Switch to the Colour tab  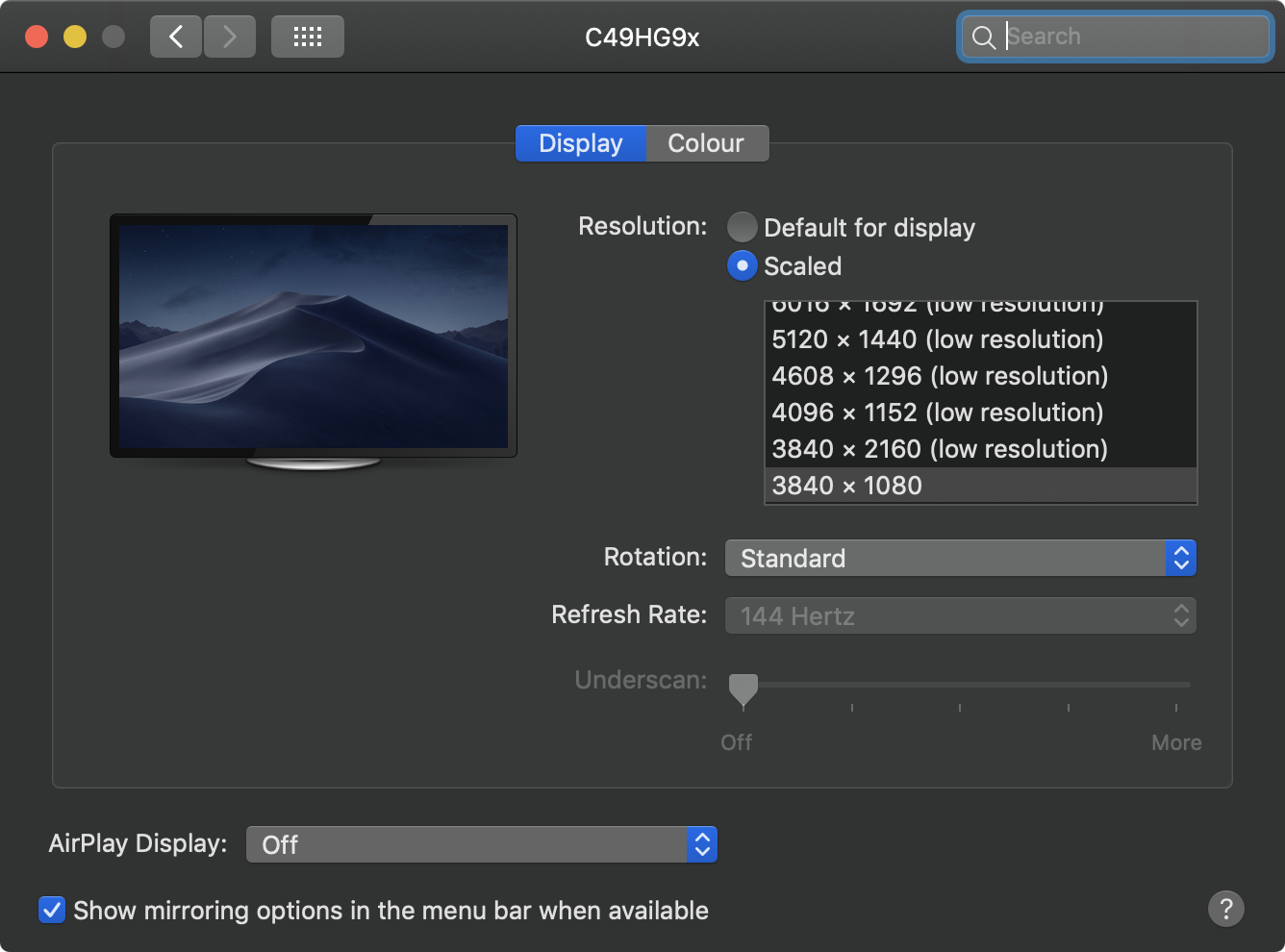pyautogui.click(x=706, y=142)
